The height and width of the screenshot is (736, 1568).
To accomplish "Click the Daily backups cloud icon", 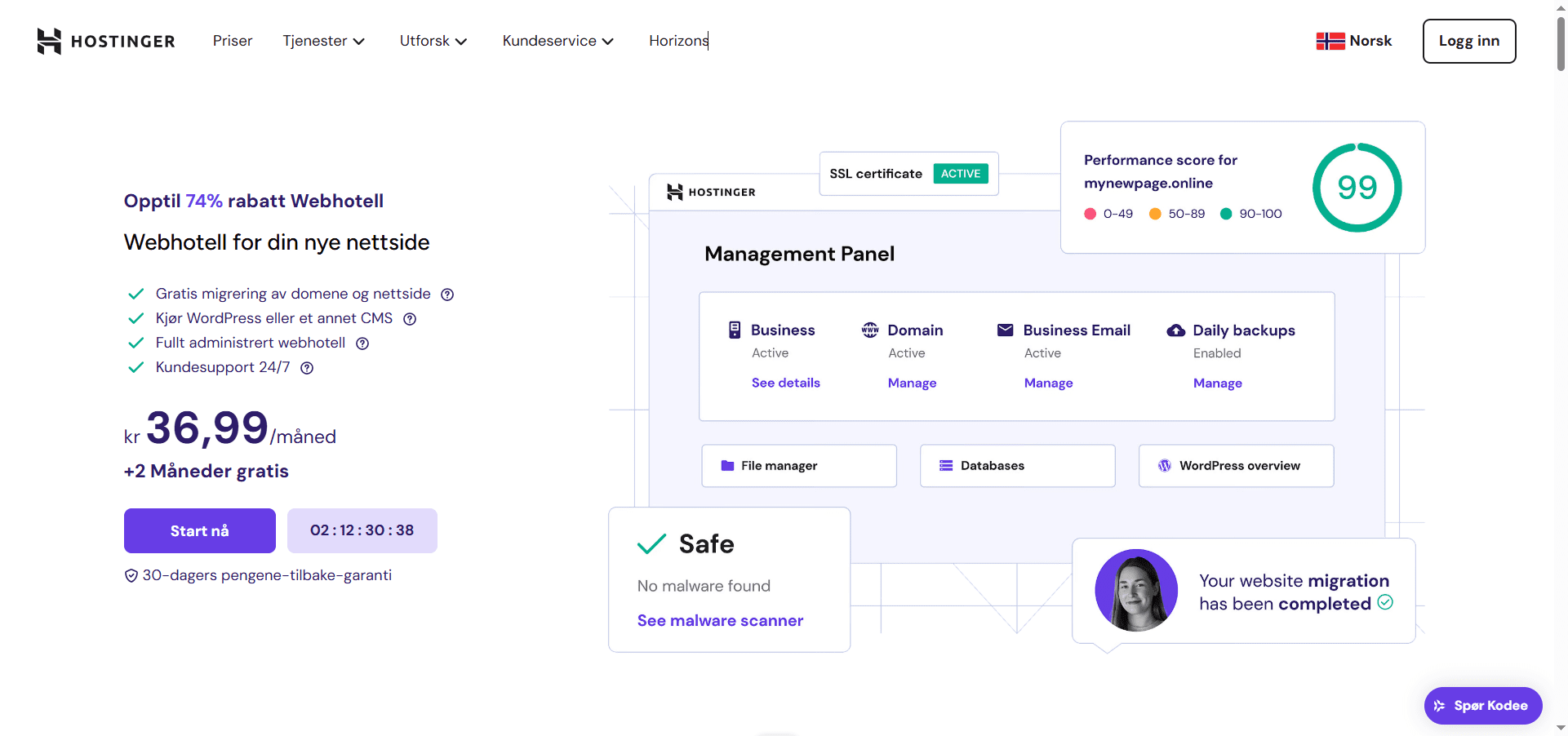I will (1176, 330).
